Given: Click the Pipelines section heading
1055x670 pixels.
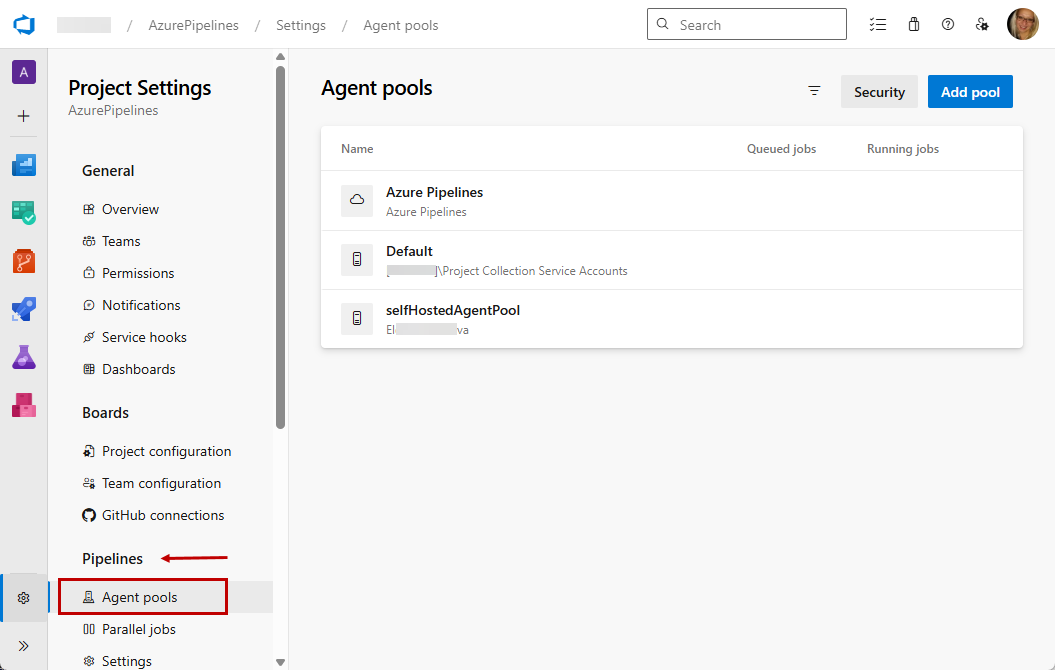Looking at the screenshot, I should pos(112,559).
